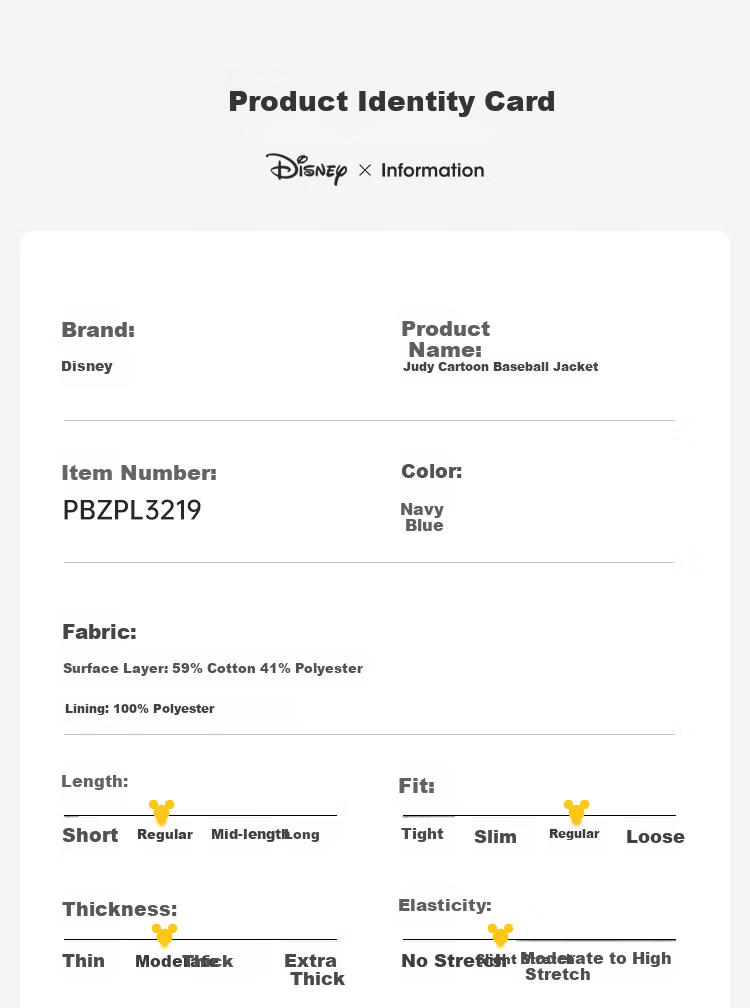
Task: Choose the Slim fit label
Action: click(495, 836)
